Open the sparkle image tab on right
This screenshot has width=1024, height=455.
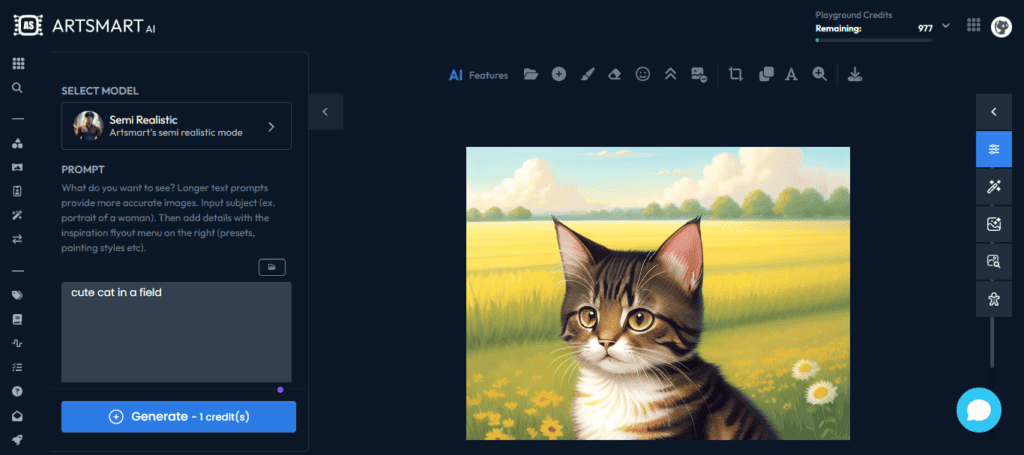[x=994, y=224]
